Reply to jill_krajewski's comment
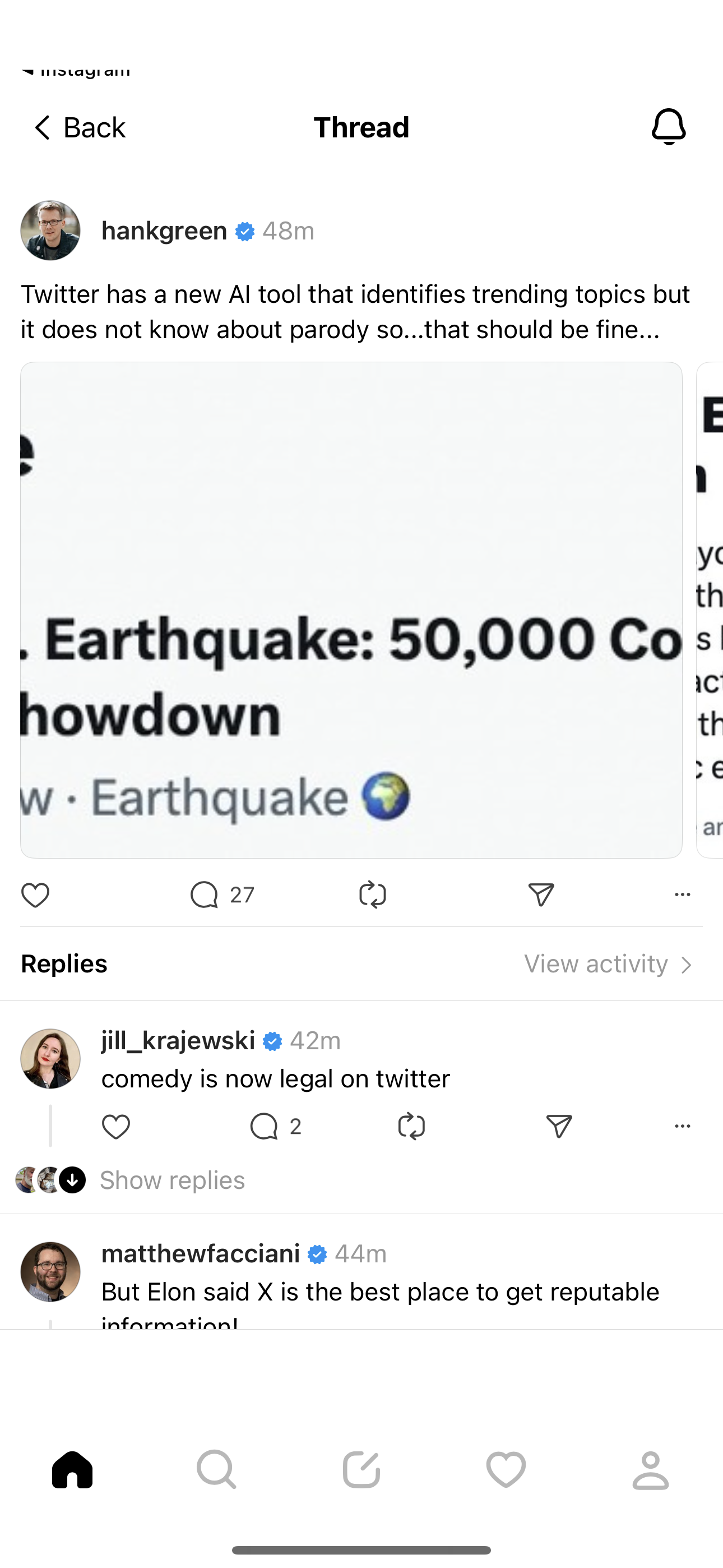The image size is (723, 1568). [264, 1127]
